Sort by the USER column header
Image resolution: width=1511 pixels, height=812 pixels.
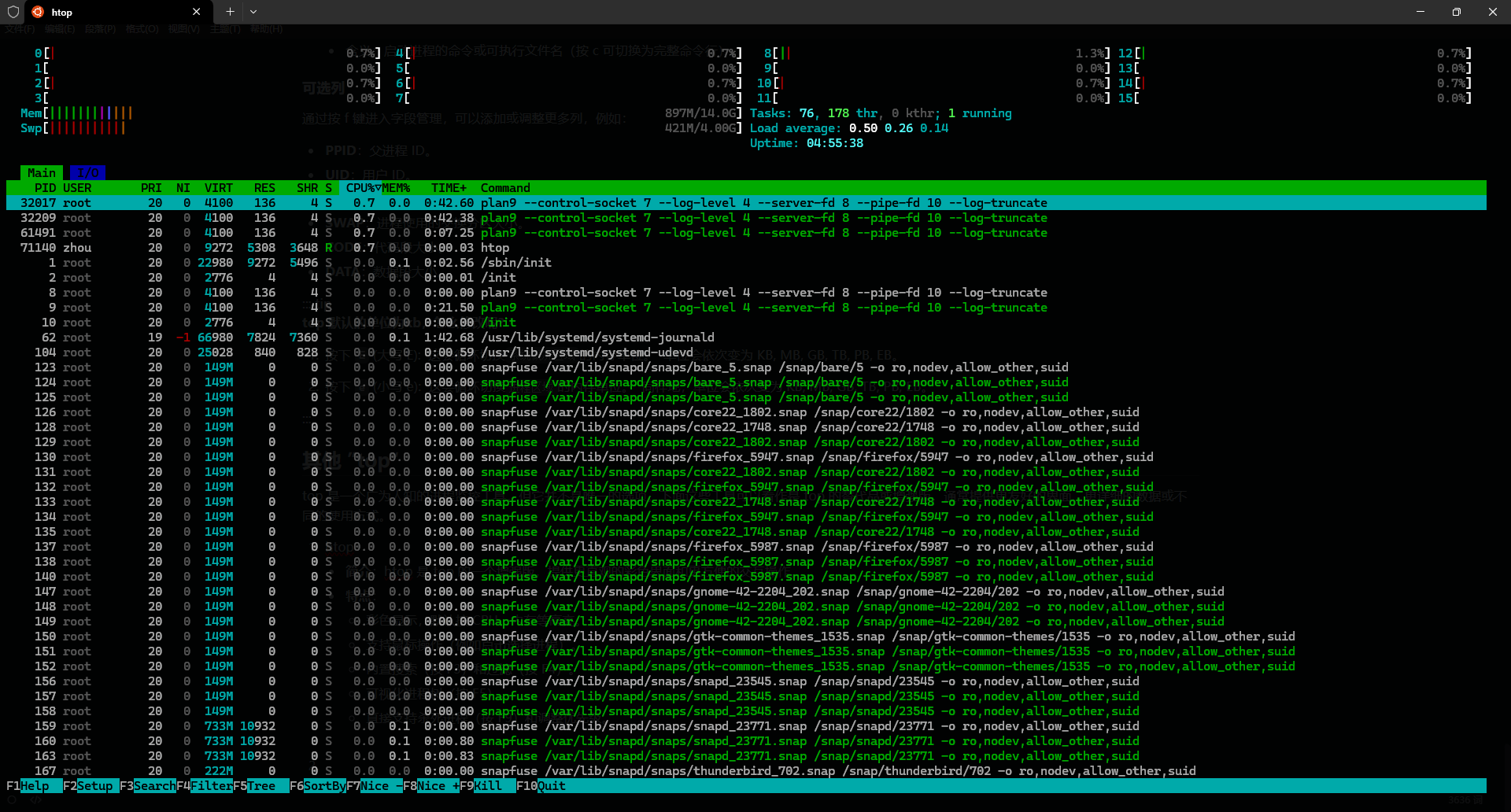tap(77, 188)
